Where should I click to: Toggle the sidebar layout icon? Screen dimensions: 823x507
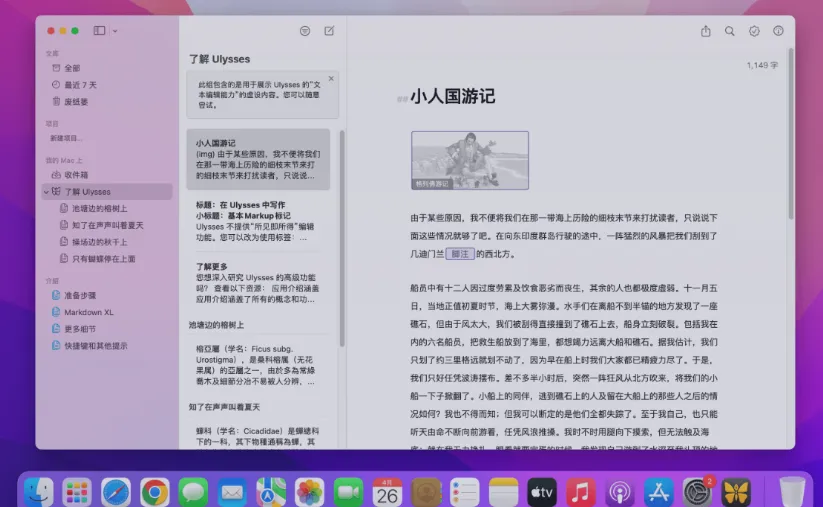pos(99,30)
